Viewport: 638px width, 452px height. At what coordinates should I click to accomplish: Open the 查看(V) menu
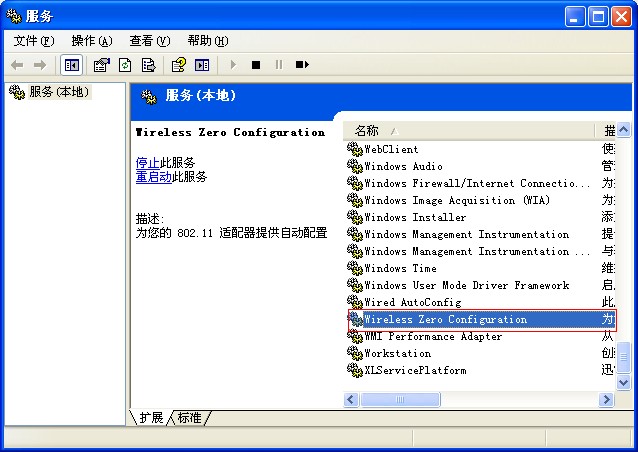(150, 41)
